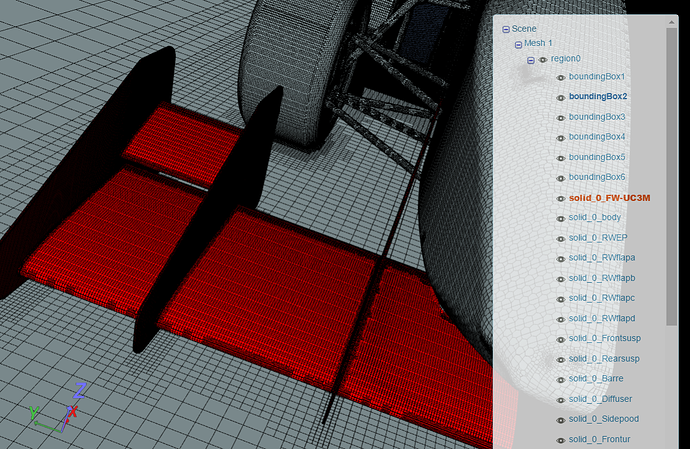This screenshot has height=449, width=690.
Task: Select boundingBox3 entry
Action: 597,117
